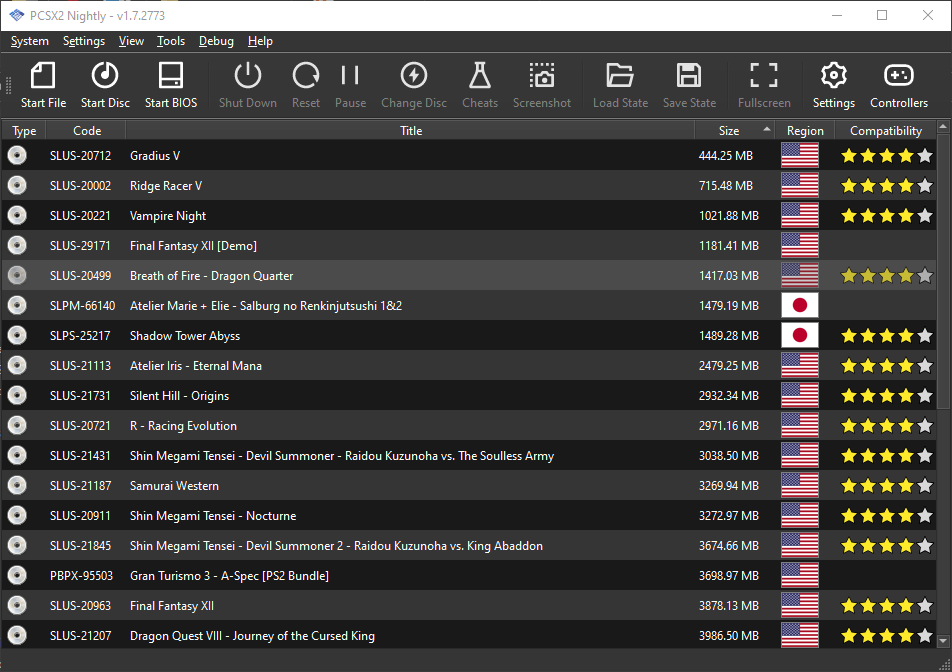Launch a game using Start Disc
This screenshot has width=952, height=672.
pyautogui.click(x=104, y=85)
